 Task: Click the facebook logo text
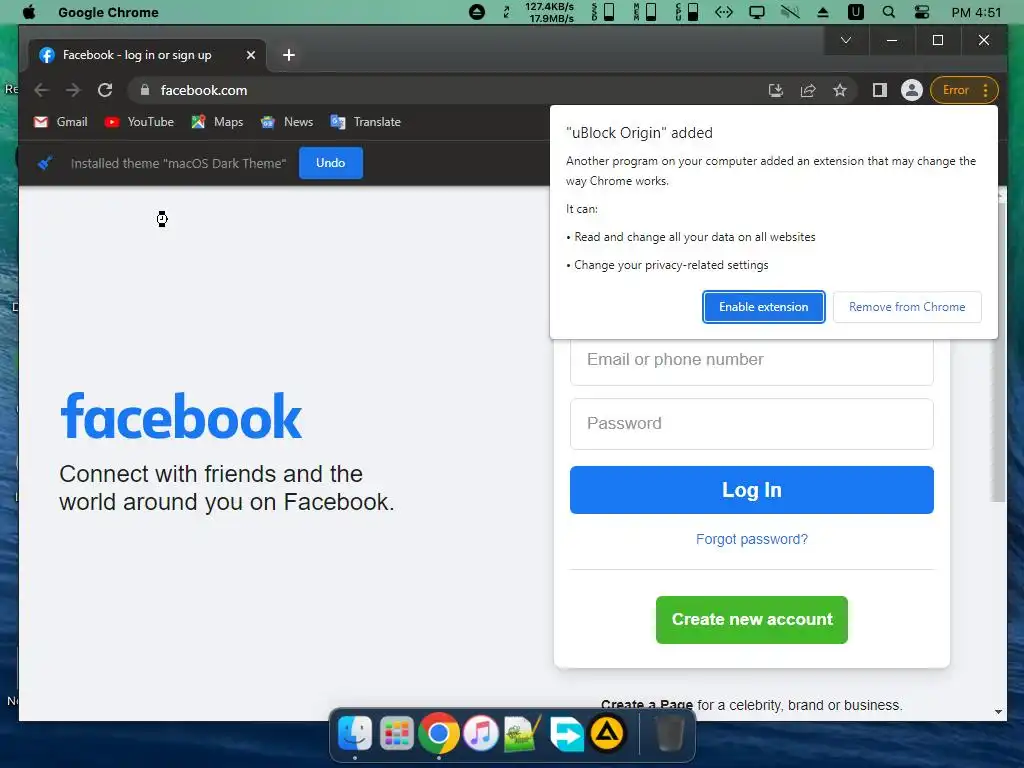[x=181, y=415]
